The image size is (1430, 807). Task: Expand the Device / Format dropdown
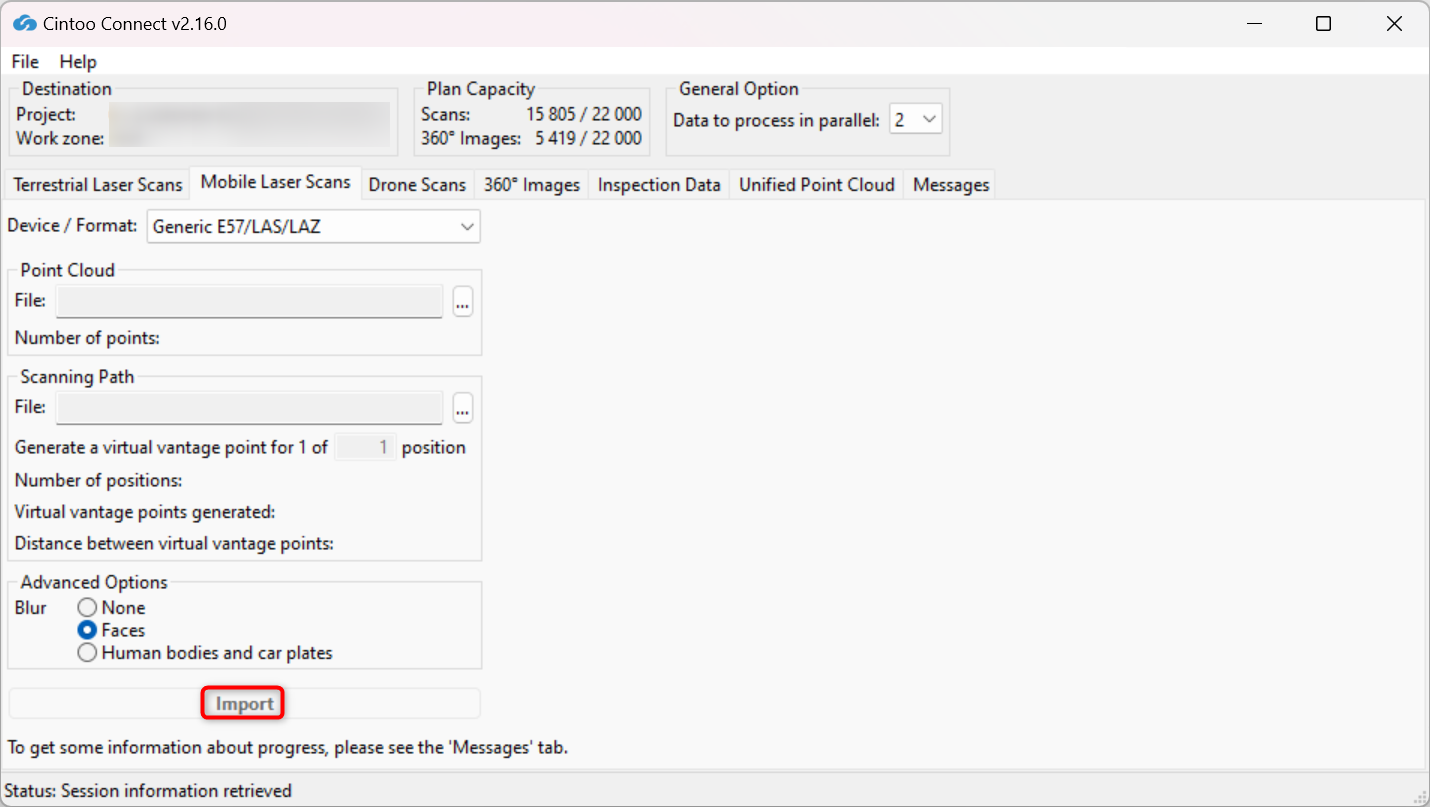pyautogui.click(x=314, y=227)
